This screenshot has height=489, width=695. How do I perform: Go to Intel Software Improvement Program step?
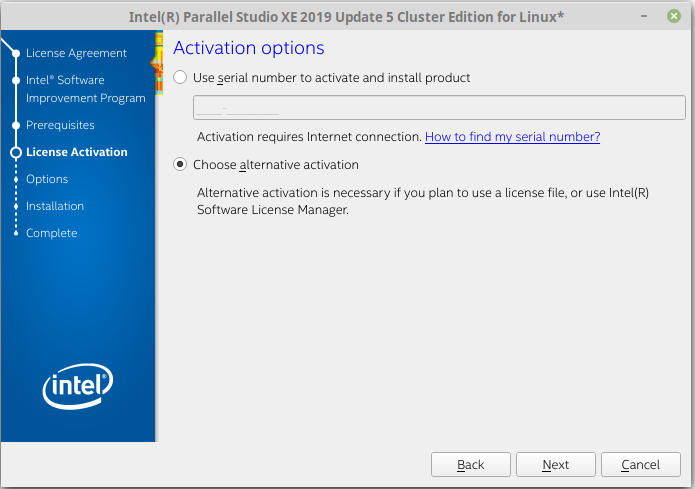(x=85, y=89)
